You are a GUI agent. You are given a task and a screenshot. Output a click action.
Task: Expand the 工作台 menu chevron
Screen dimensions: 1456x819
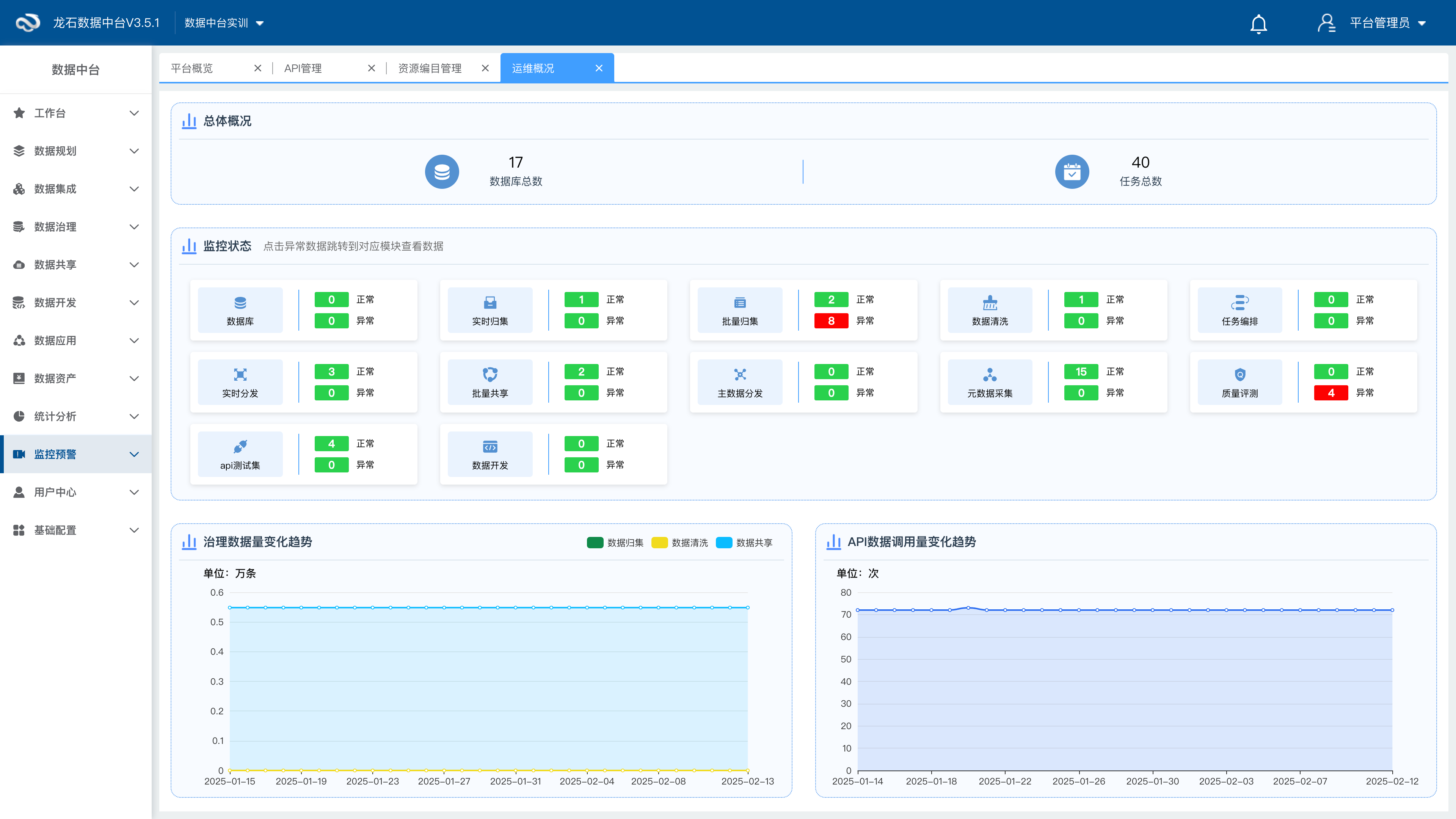click(x=134, y=113)
